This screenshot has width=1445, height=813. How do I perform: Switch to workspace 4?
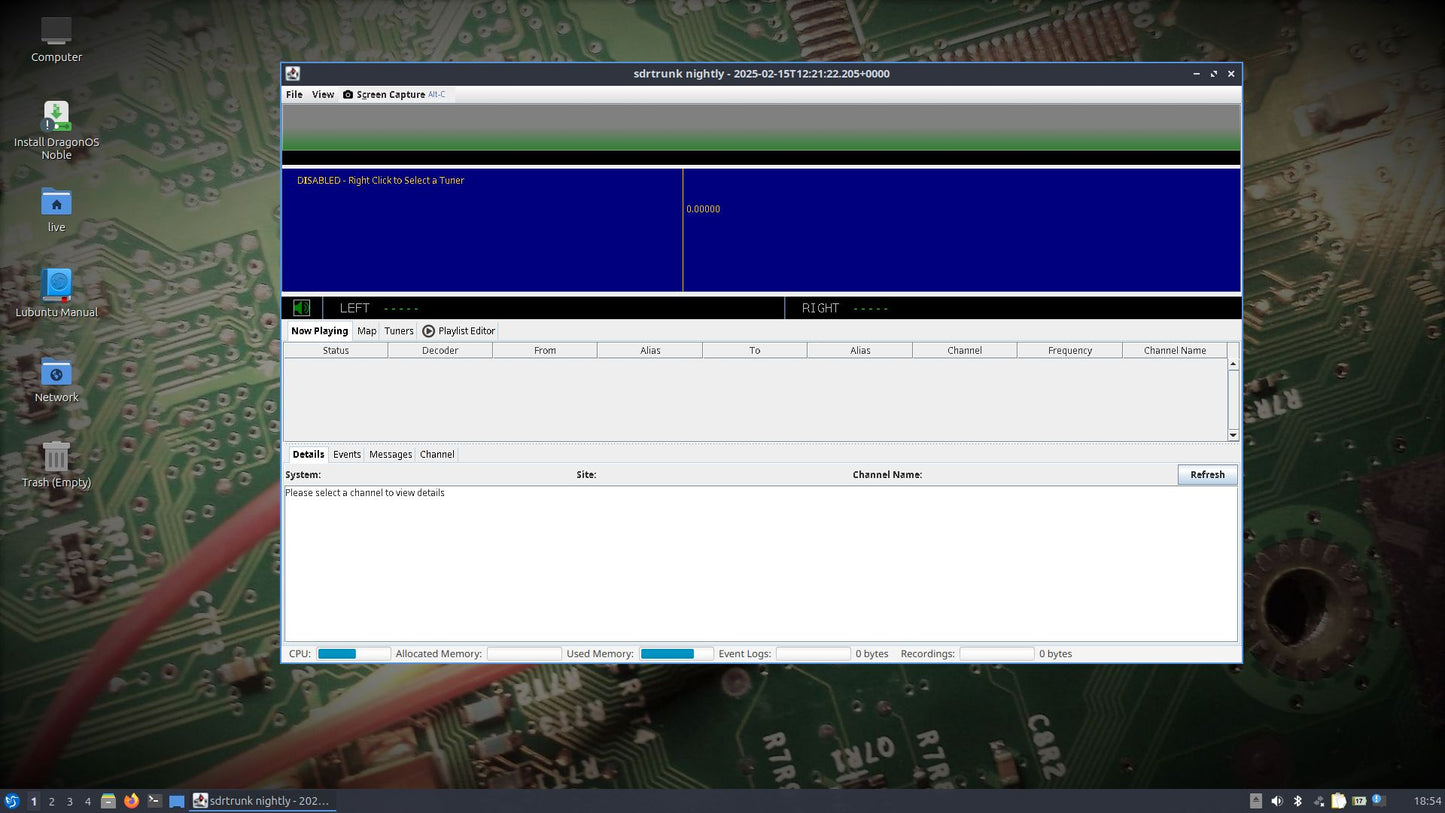click(87, 801)
